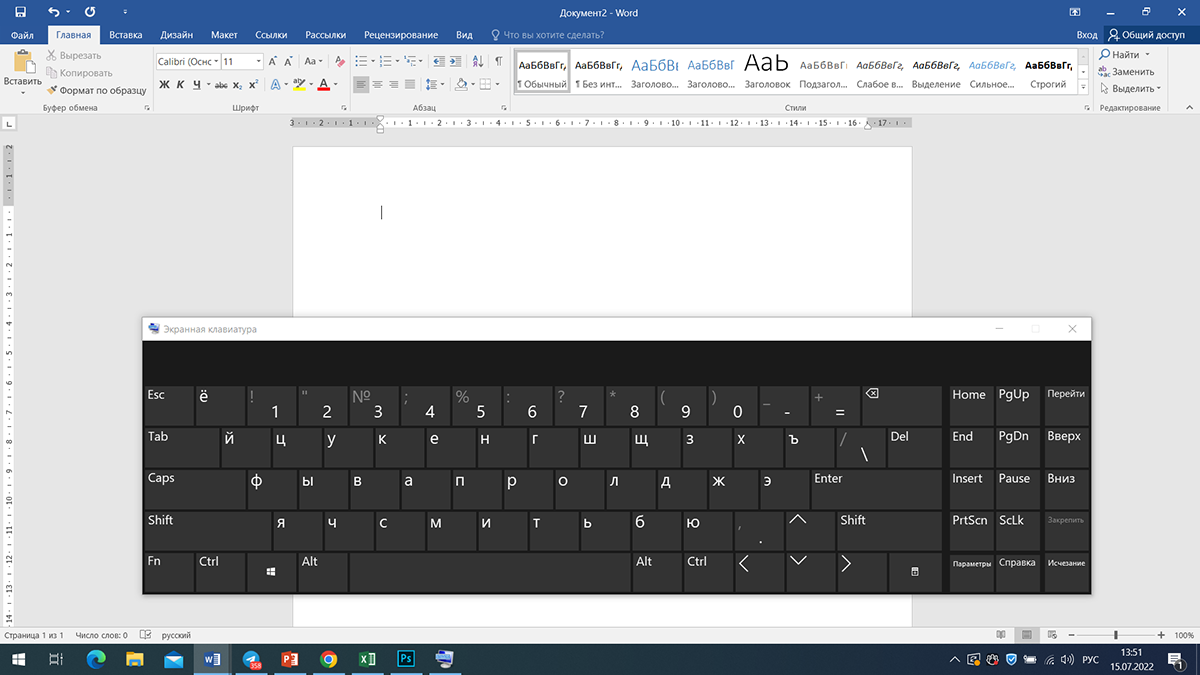Toggle italic (К) formatting
The width and height of the screenshot is (1200, 675).
tap(182, 85)
